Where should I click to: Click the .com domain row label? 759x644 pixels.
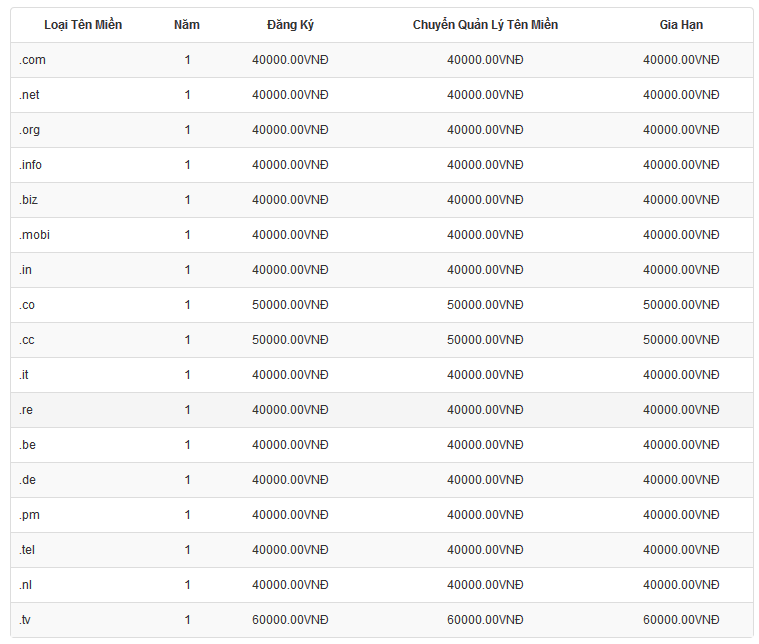(33, 60)
